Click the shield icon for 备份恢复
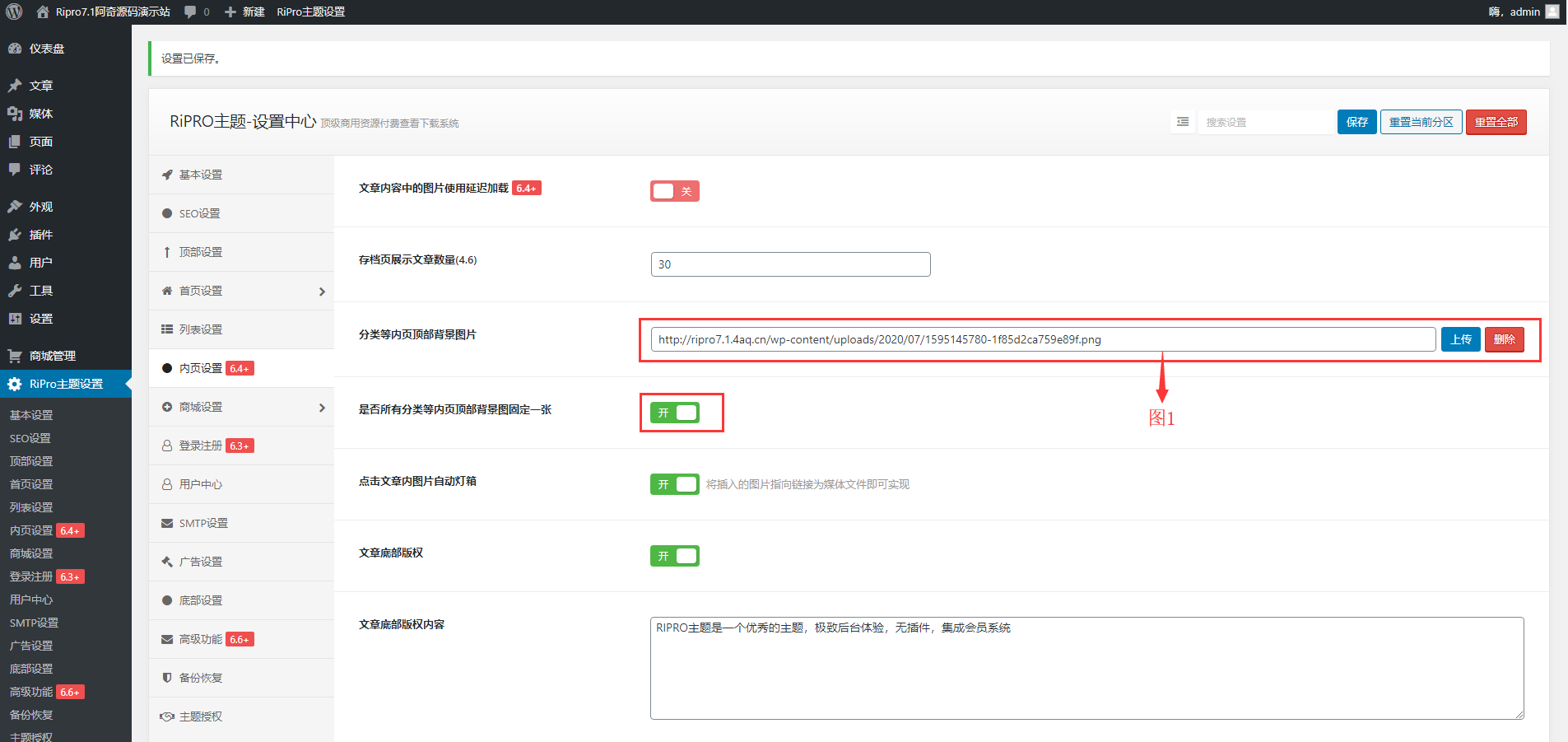Viewport: 1568px width, 742px height. pos(167,678)
